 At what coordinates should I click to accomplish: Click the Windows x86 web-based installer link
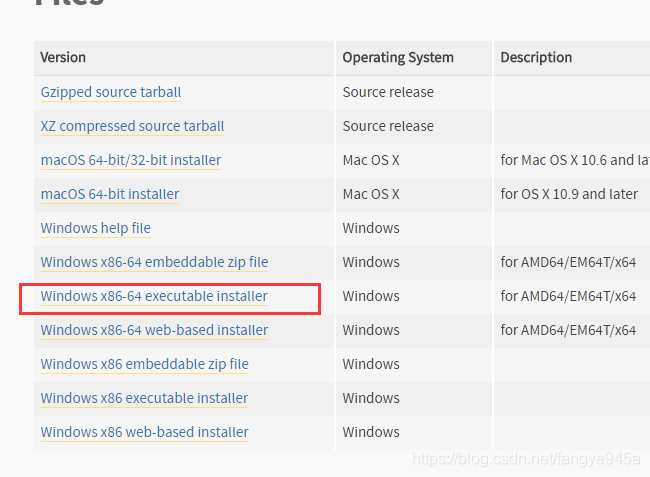click(x=145, y=432)
